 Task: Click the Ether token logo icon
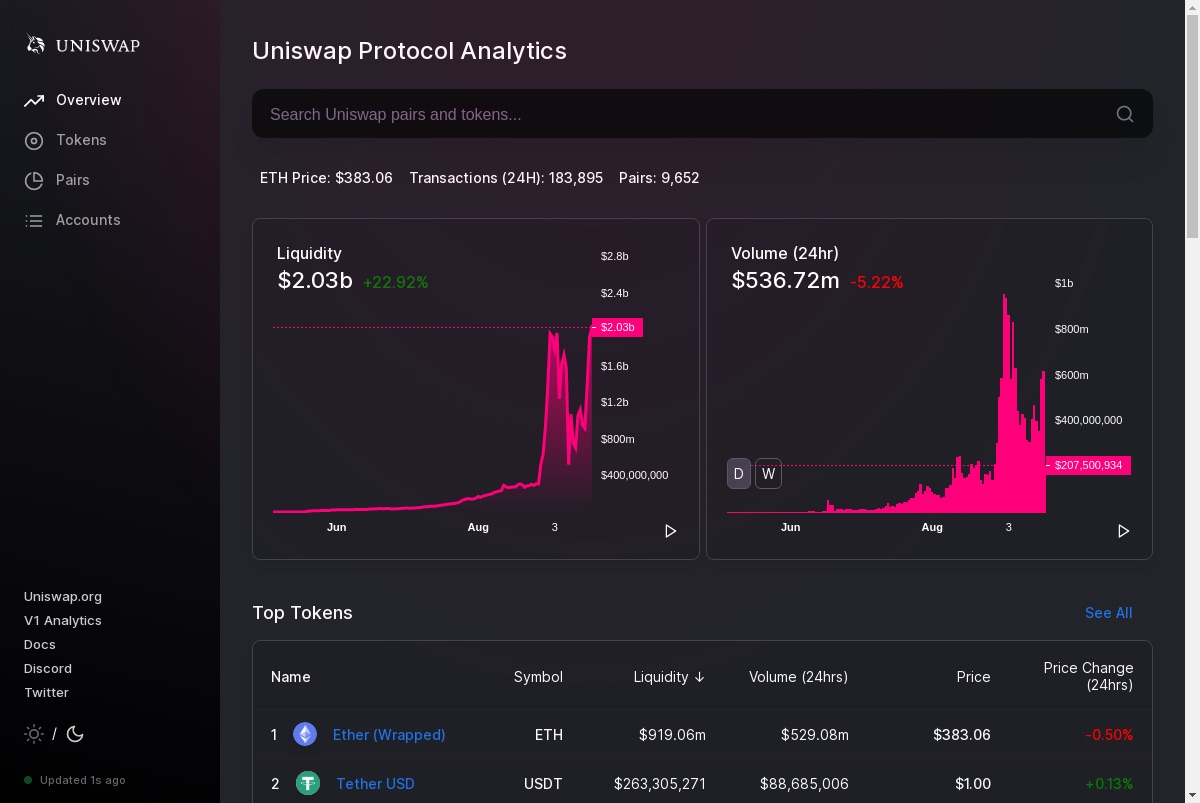tap(305, 735)
